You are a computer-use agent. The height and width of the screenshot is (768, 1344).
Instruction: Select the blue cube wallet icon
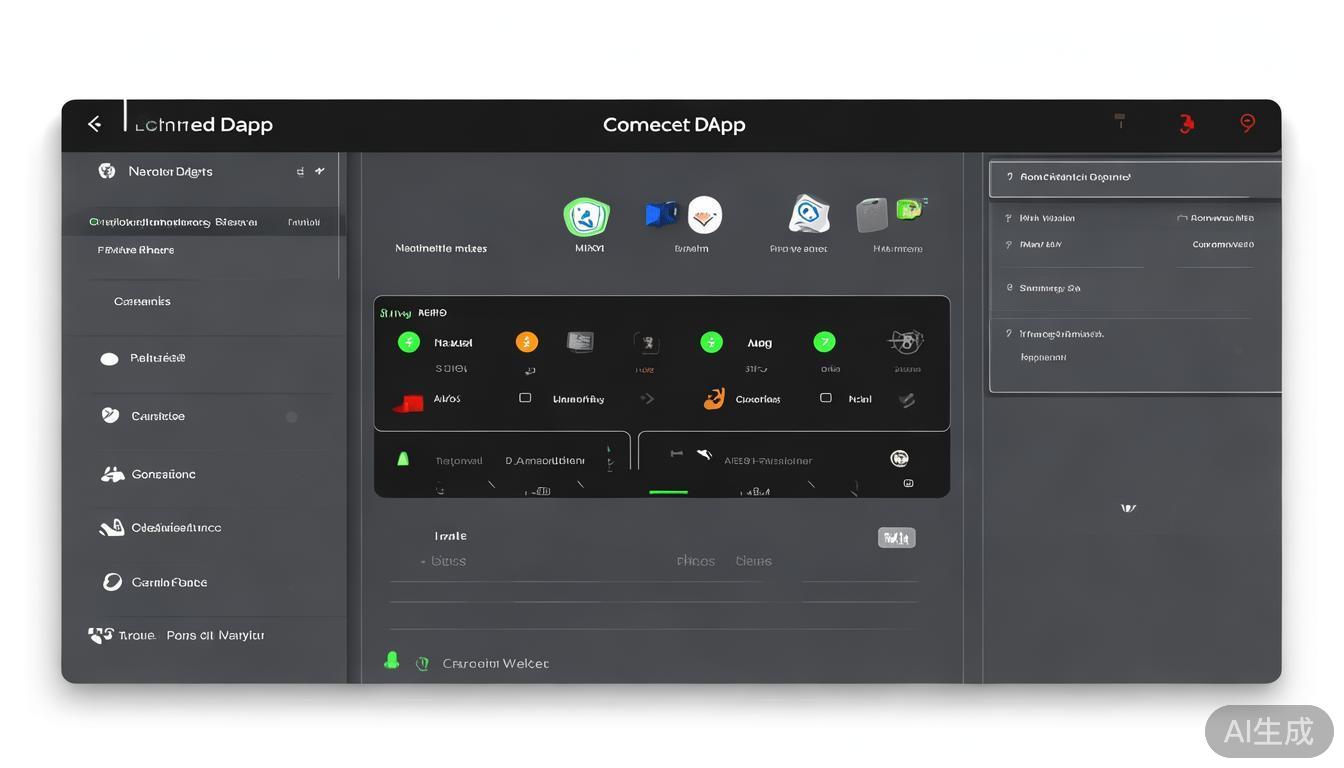tap(660, 214)
